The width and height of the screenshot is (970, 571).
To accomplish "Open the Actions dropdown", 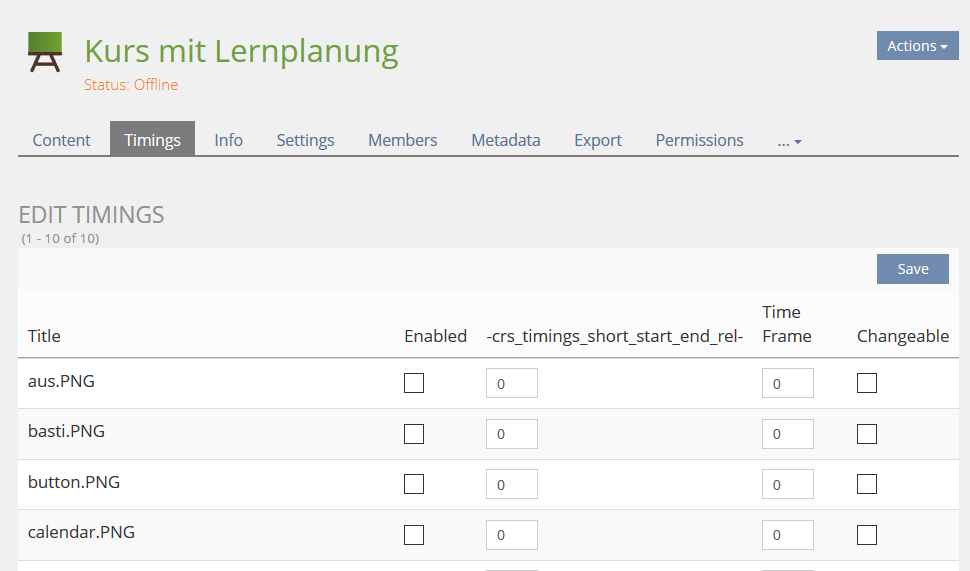I will coord(917,46).
